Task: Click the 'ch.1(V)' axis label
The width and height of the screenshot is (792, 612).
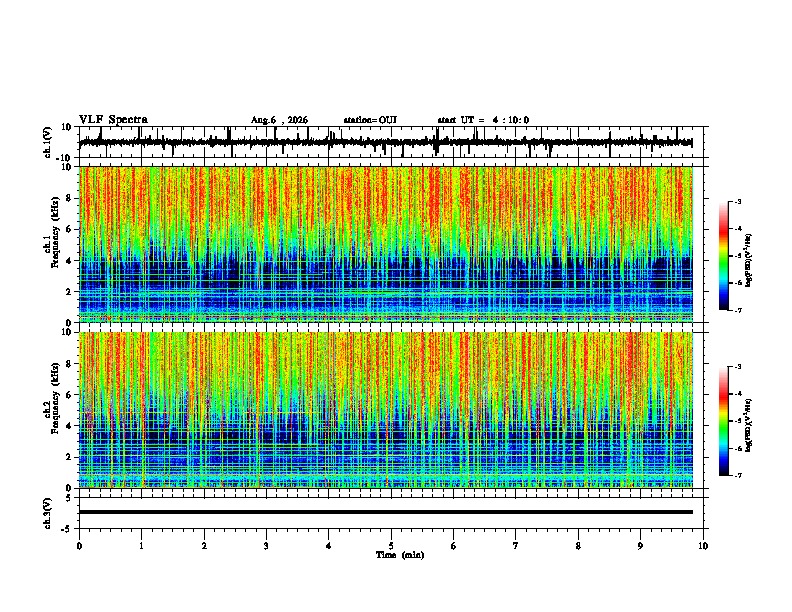Action: click(x=49, y=142)
